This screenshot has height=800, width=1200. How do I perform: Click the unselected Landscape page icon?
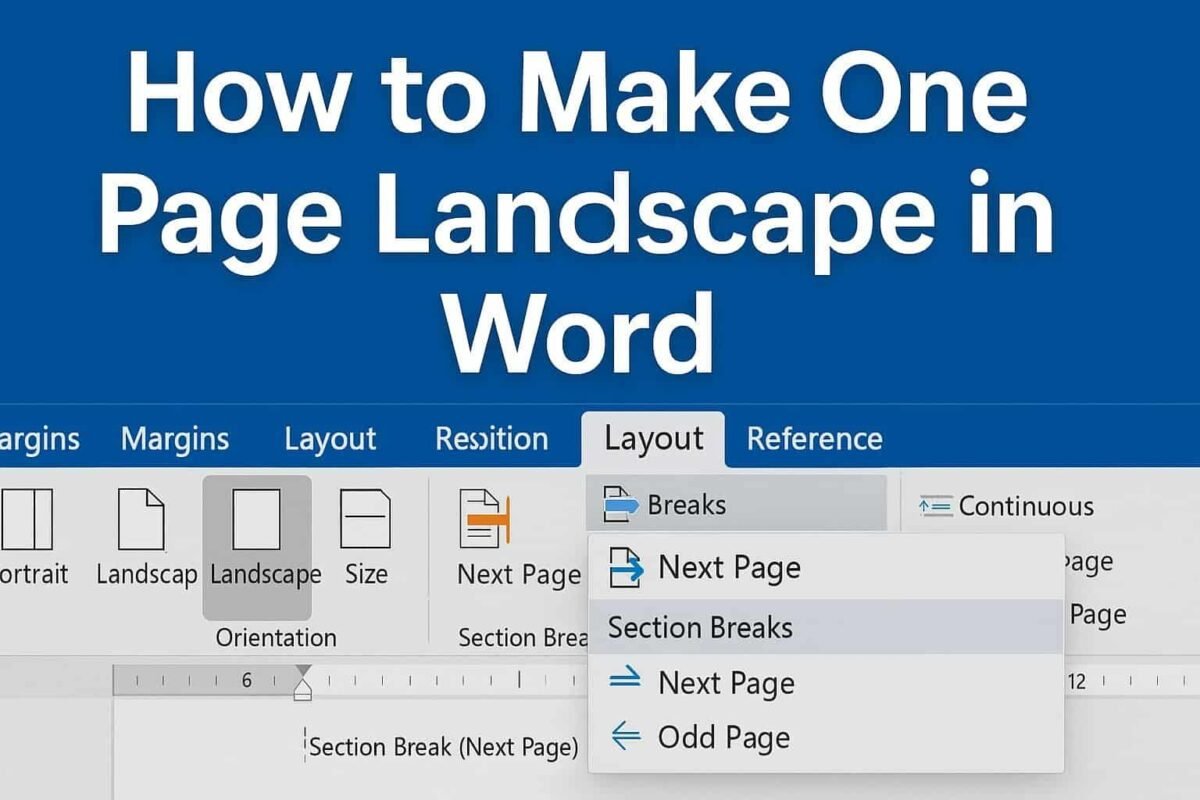point(141,519)
